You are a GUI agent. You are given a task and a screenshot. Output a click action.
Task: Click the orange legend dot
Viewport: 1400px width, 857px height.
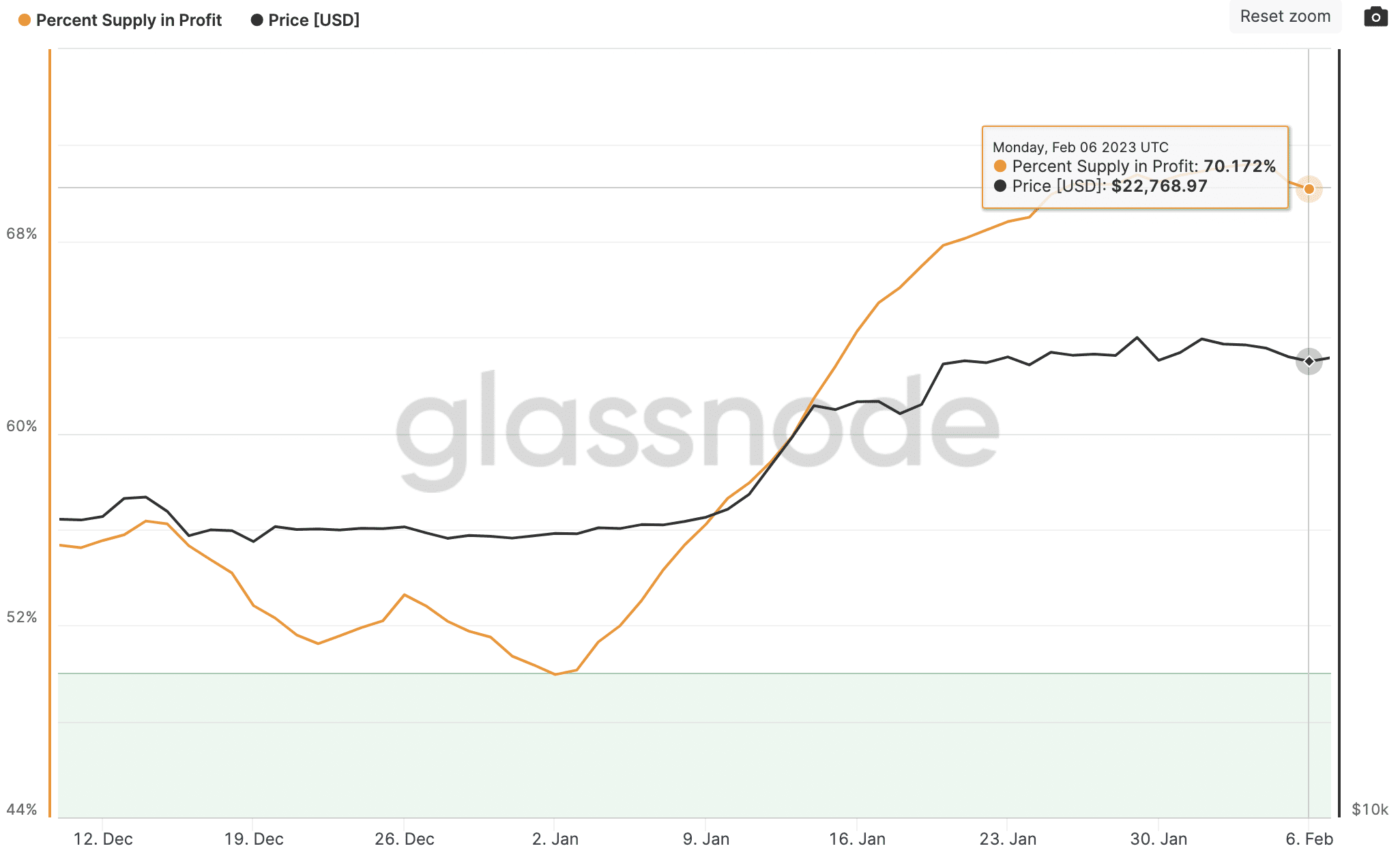click(25, 20)
